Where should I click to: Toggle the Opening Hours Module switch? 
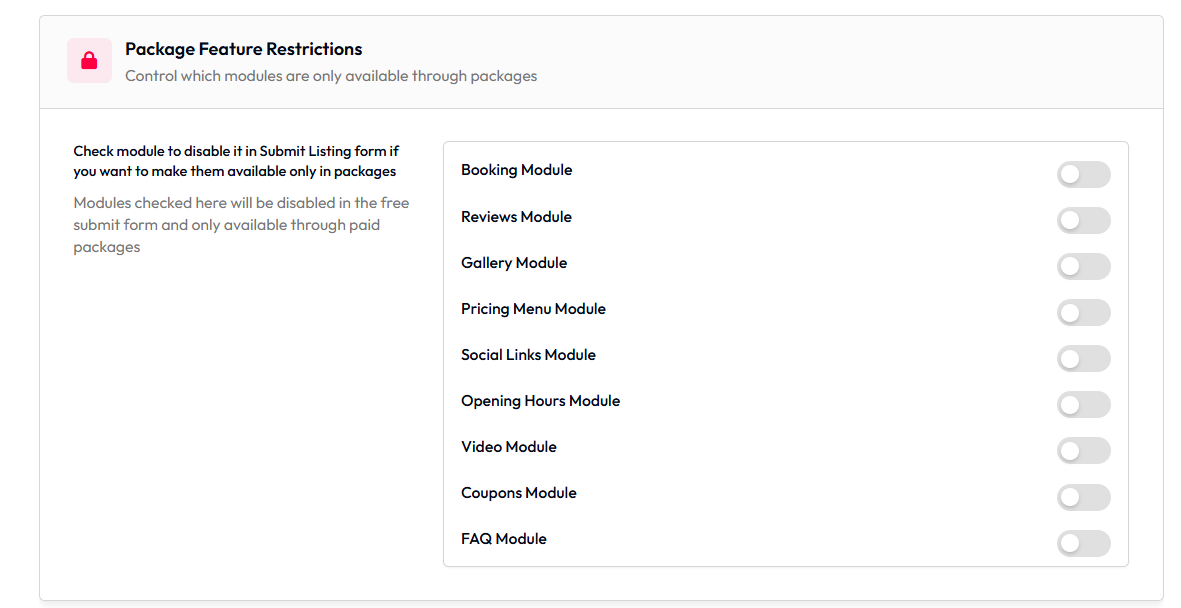point(1083,405)
